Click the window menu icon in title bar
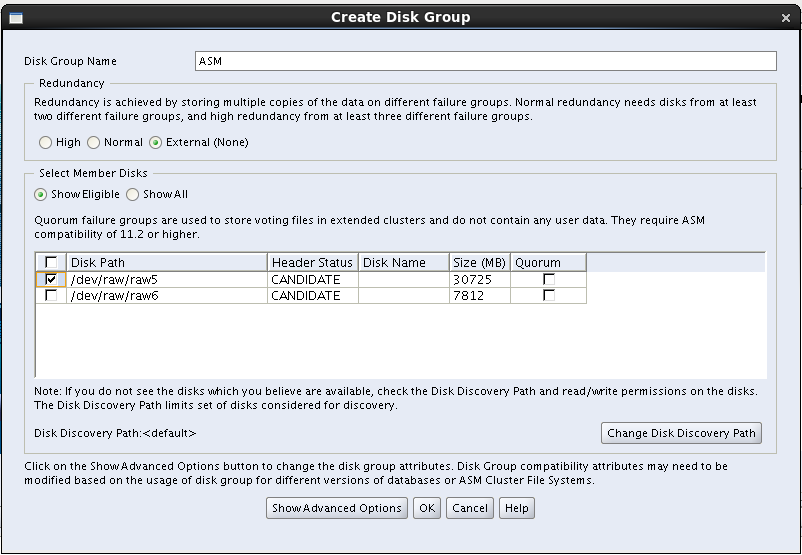 coord(13,17)
